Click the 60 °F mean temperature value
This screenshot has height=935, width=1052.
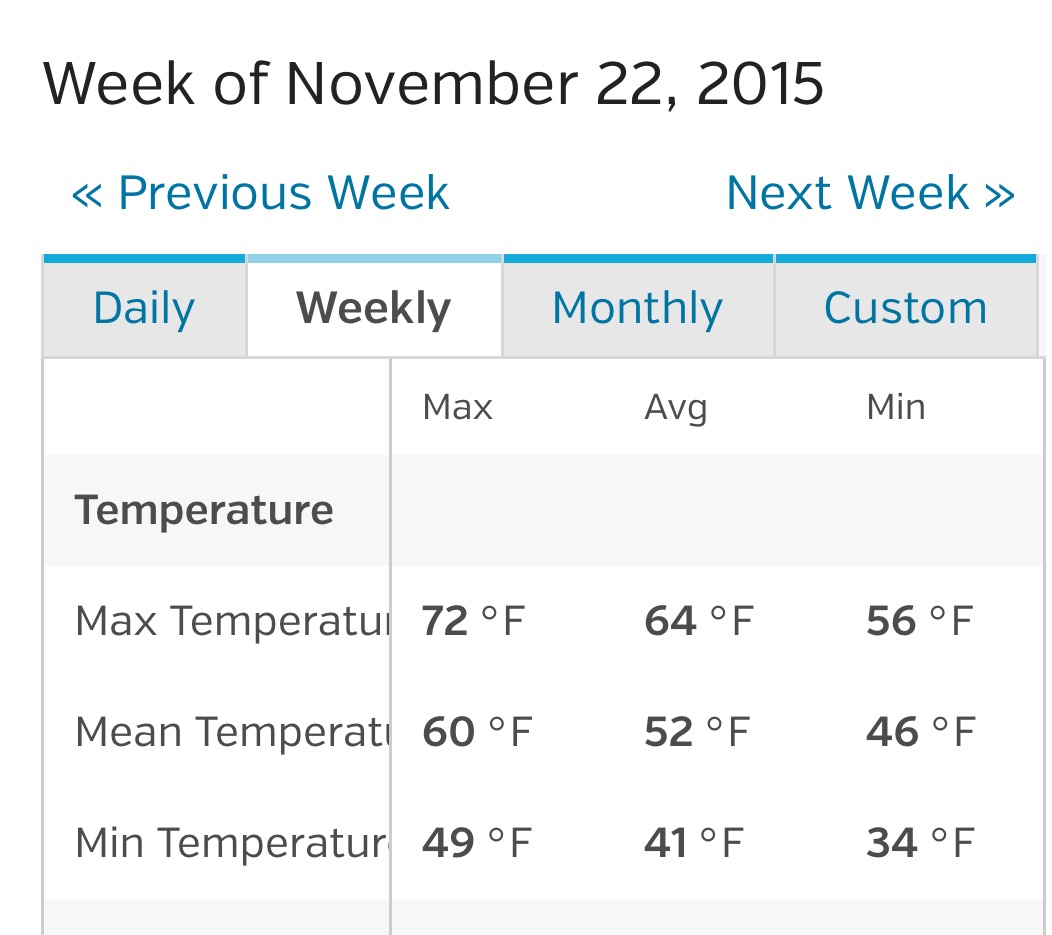(477, 732)
